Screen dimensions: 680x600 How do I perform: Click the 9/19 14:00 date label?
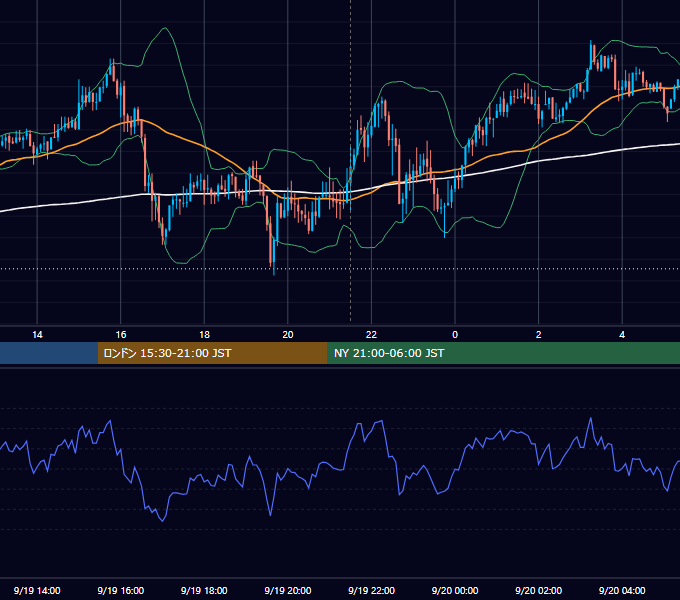tap(37, 590)
